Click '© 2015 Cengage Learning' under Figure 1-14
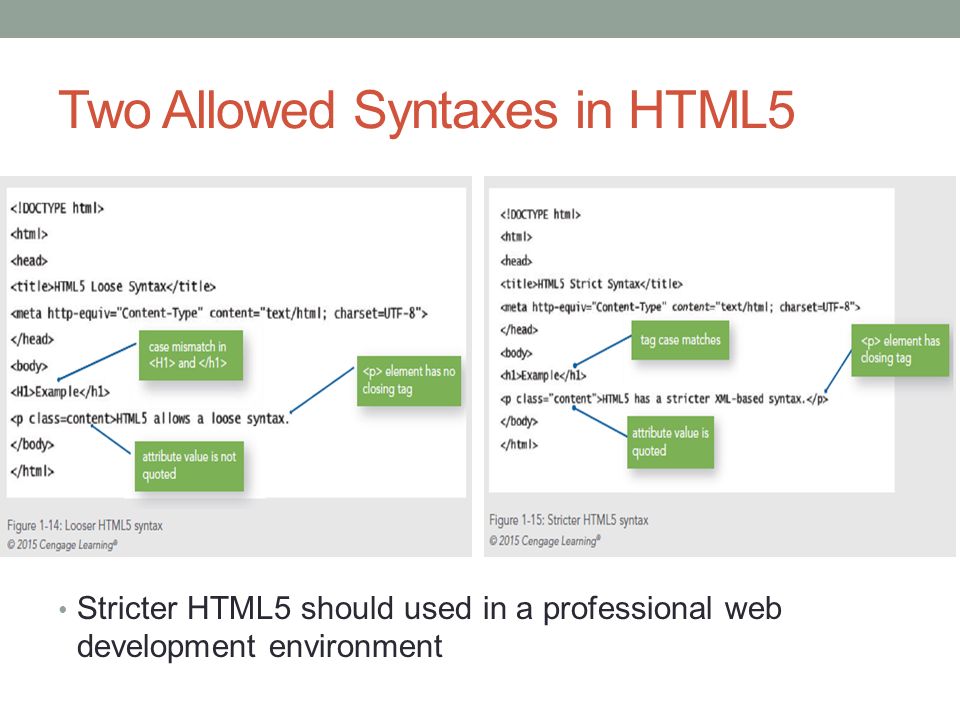The image size is (960, 720). pos(62,544)
